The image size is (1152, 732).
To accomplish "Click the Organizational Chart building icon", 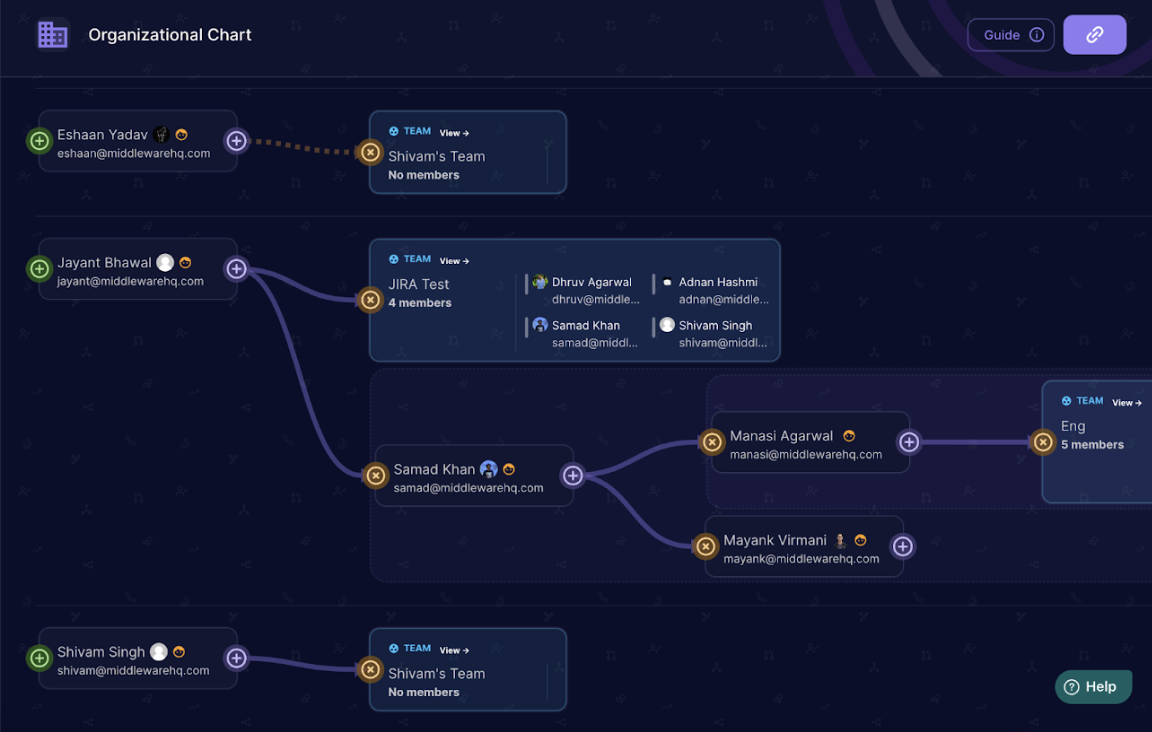I will click(52, 35).
